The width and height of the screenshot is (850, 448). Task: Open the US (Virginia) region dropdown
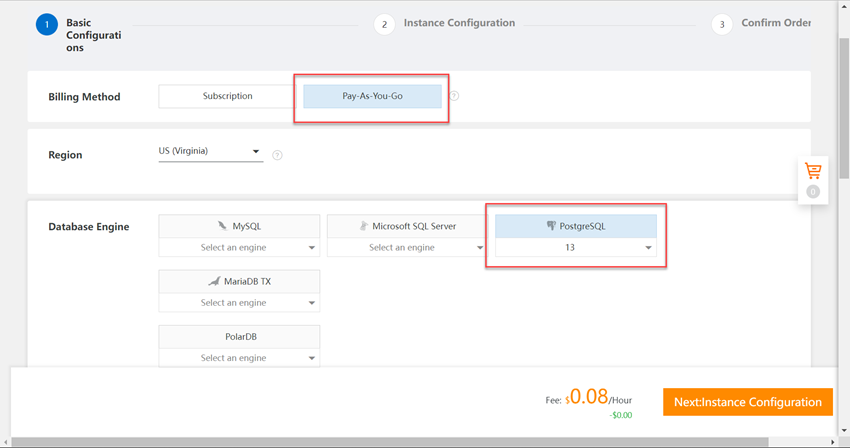(210, 151)
